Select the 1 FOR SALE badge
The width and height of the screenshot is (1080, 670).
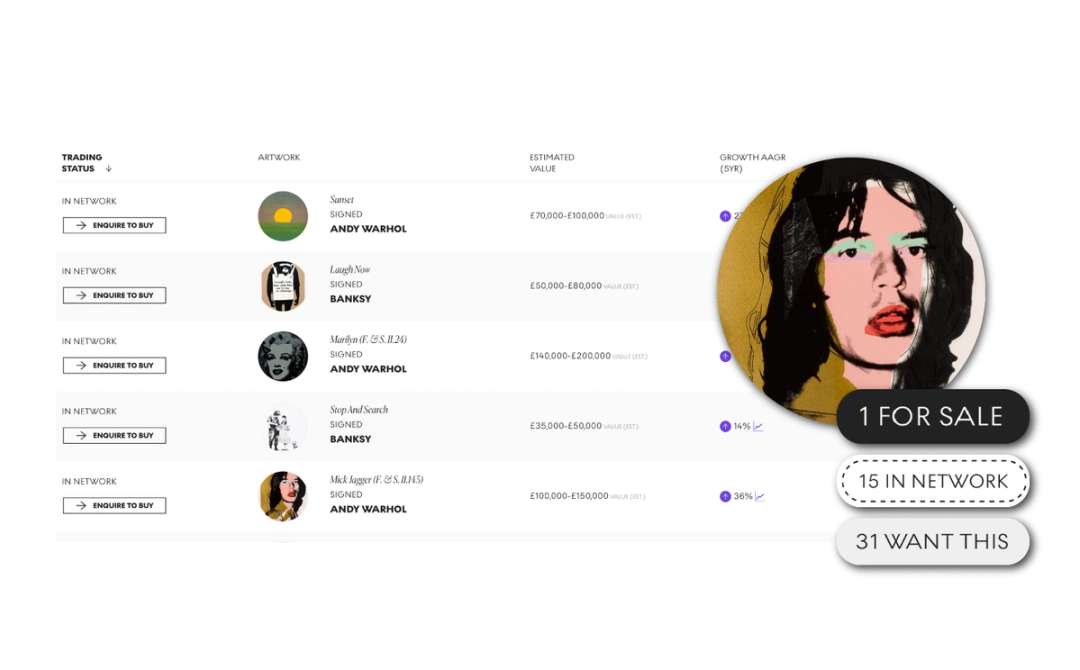[933, 417]
